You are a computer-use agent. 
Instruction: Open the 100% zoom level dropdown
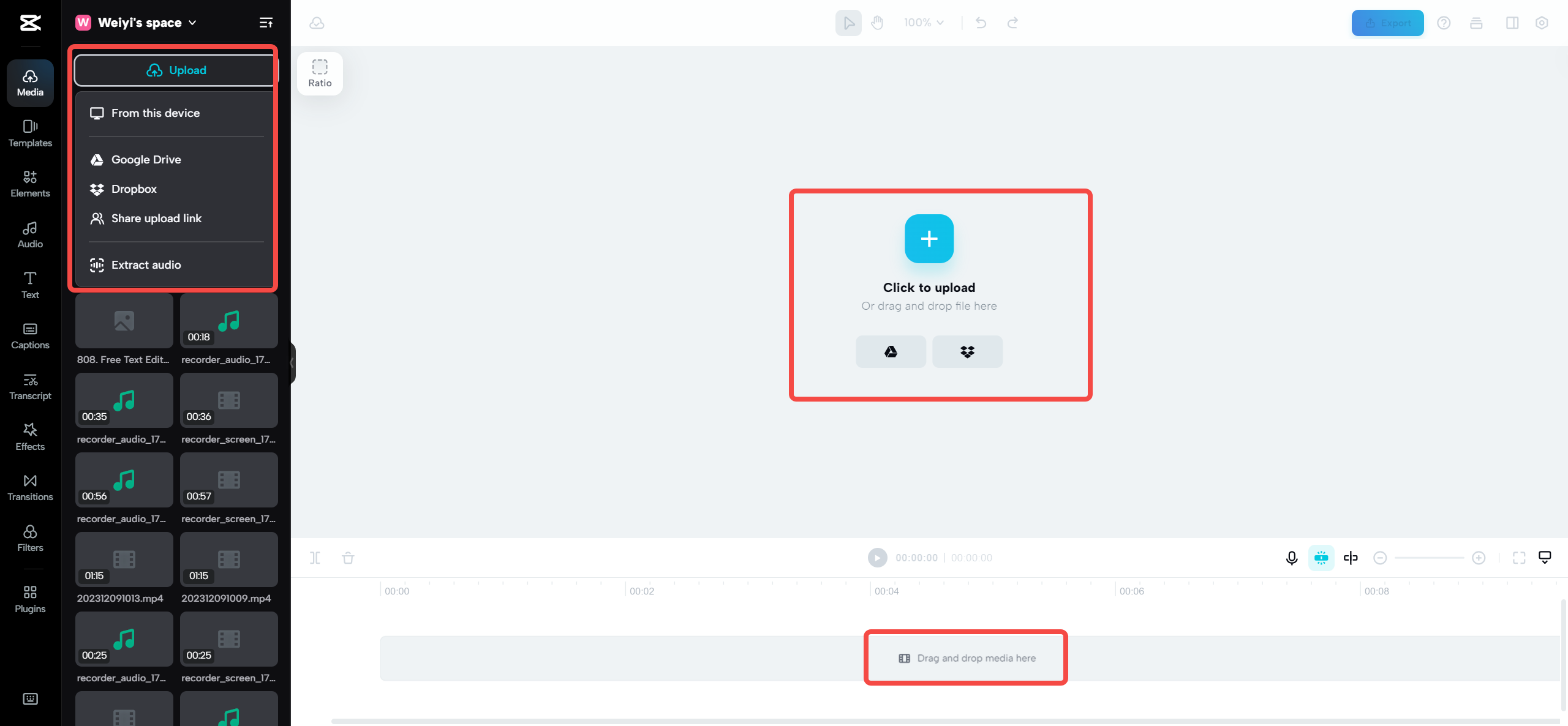[923, 23]
